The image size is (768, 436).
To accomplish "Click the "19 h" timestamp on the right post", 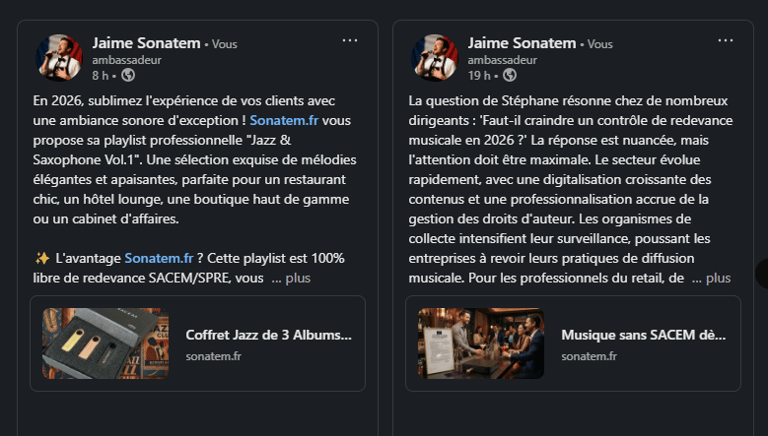I will click(x=479, y=75).
